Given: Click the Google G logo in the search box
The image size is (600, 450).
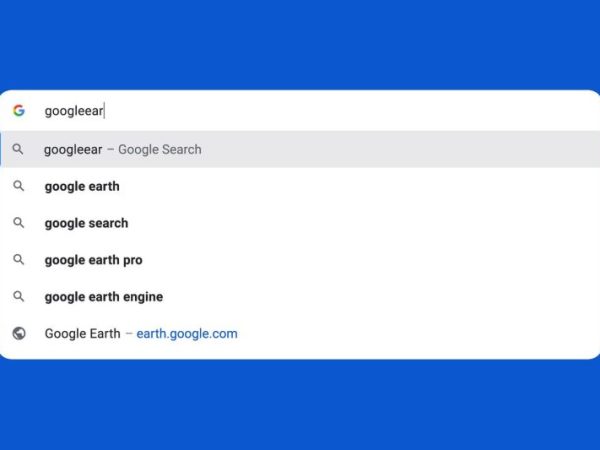Looking at the screenshot, I should pos(19,111).
